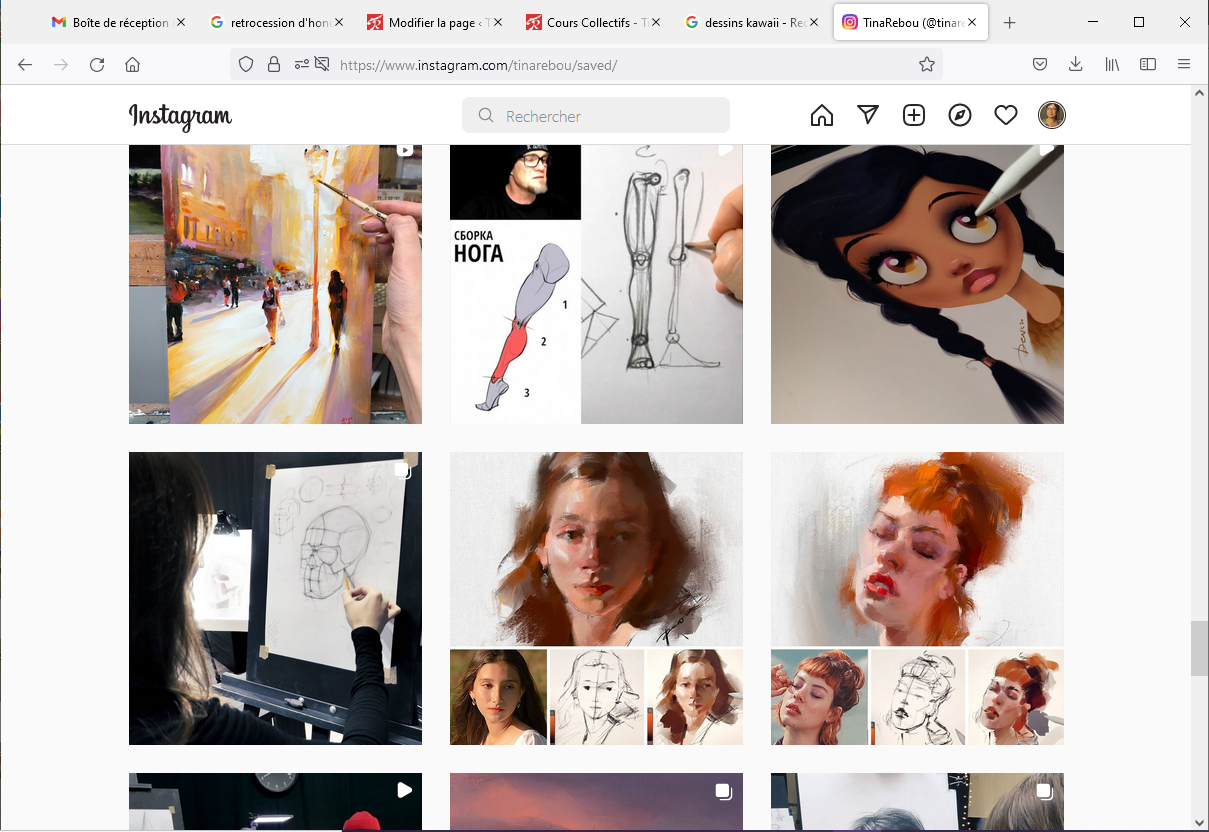Open direct messages paper plane icon
This screenshot has width=1209, height=832.
868,116
